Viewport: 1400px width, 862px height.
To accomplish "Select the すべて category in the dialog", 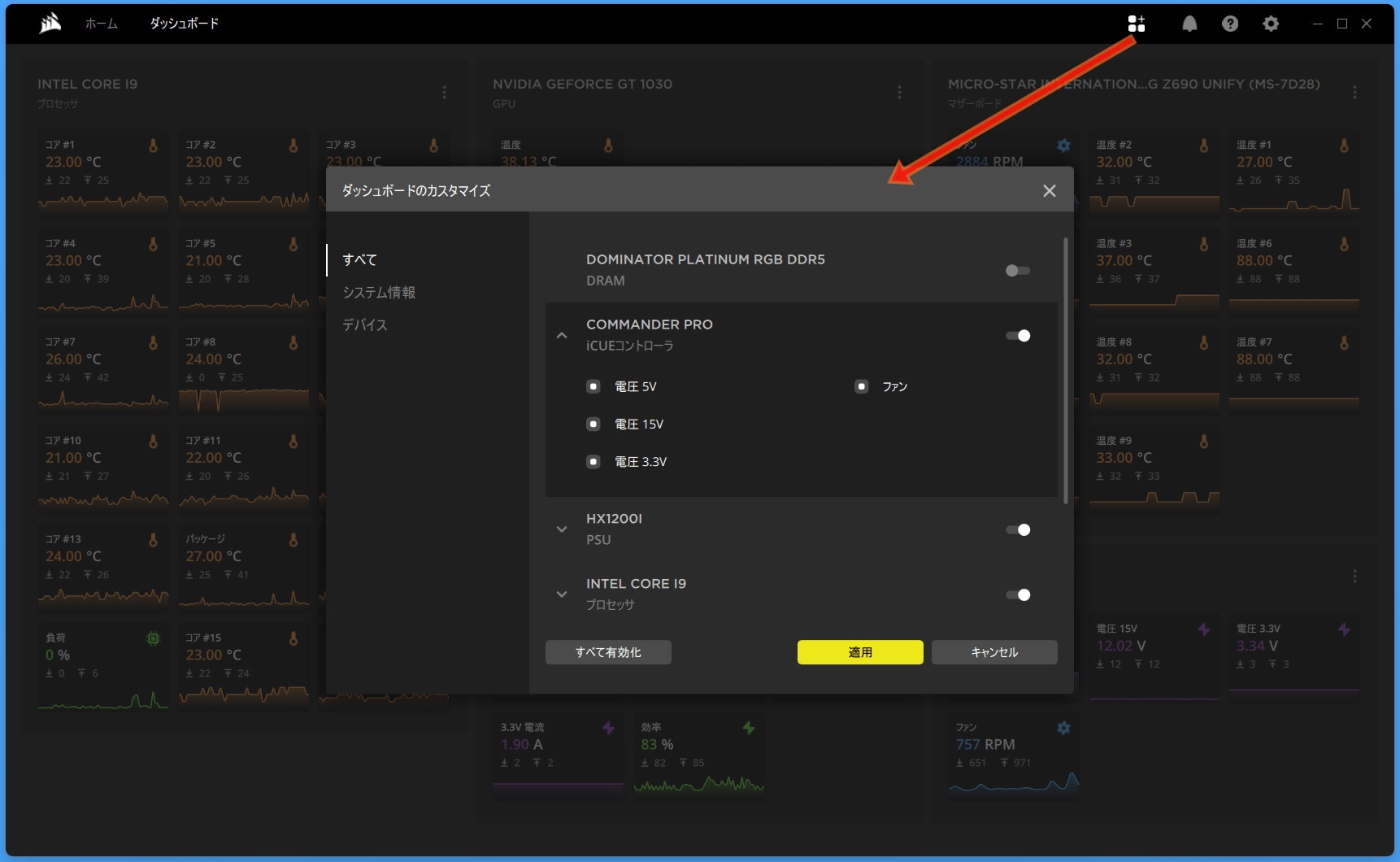I will (359, 259).
